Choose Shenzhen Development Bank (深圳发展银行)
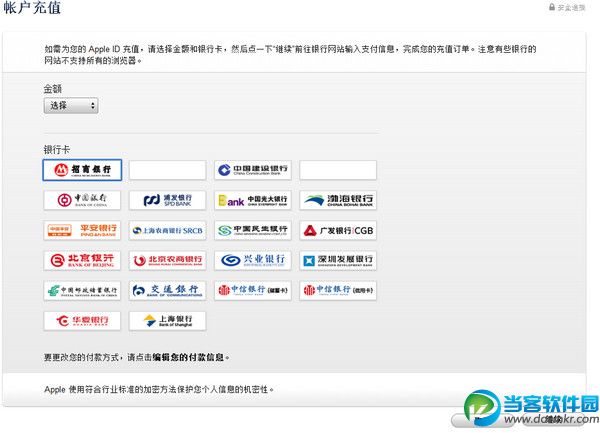This screenshot has width=600, height=433. pos(338,260)
